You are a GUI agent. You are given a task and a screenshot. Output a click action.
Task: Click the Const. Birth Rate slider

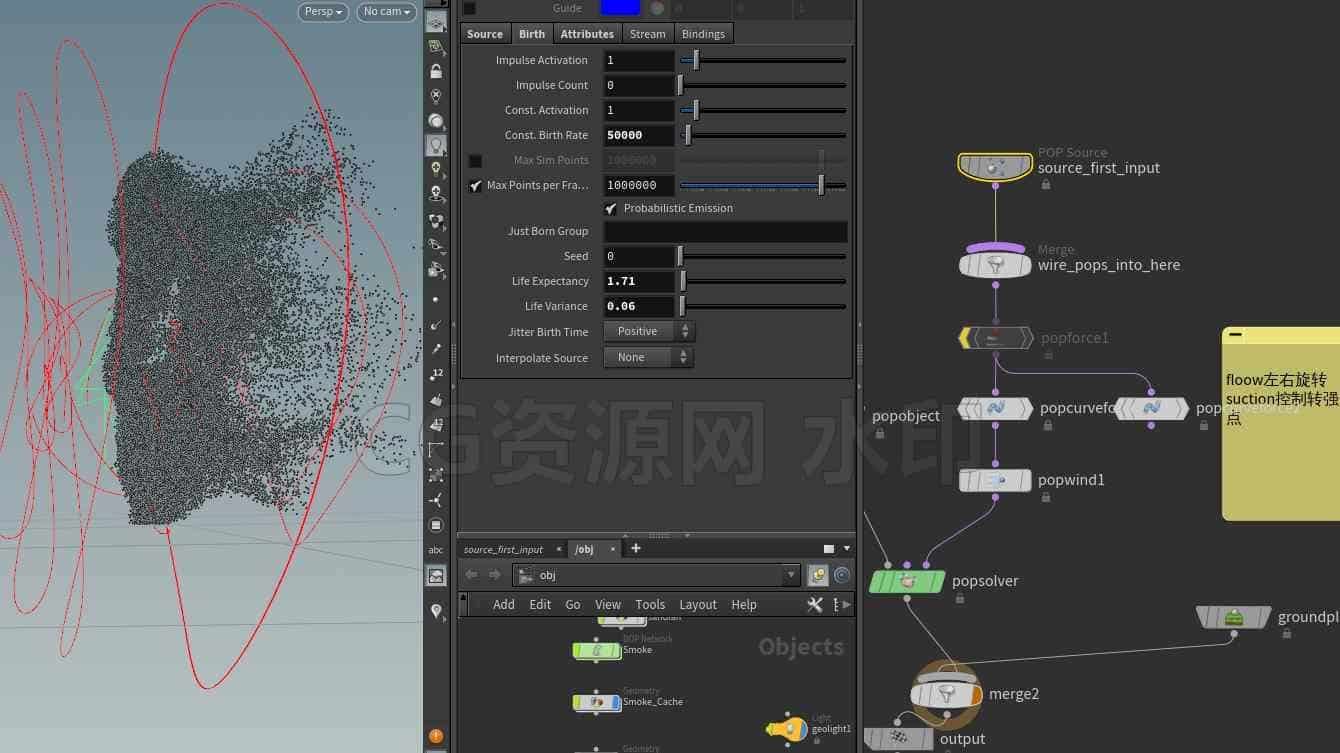pos(763,135)
